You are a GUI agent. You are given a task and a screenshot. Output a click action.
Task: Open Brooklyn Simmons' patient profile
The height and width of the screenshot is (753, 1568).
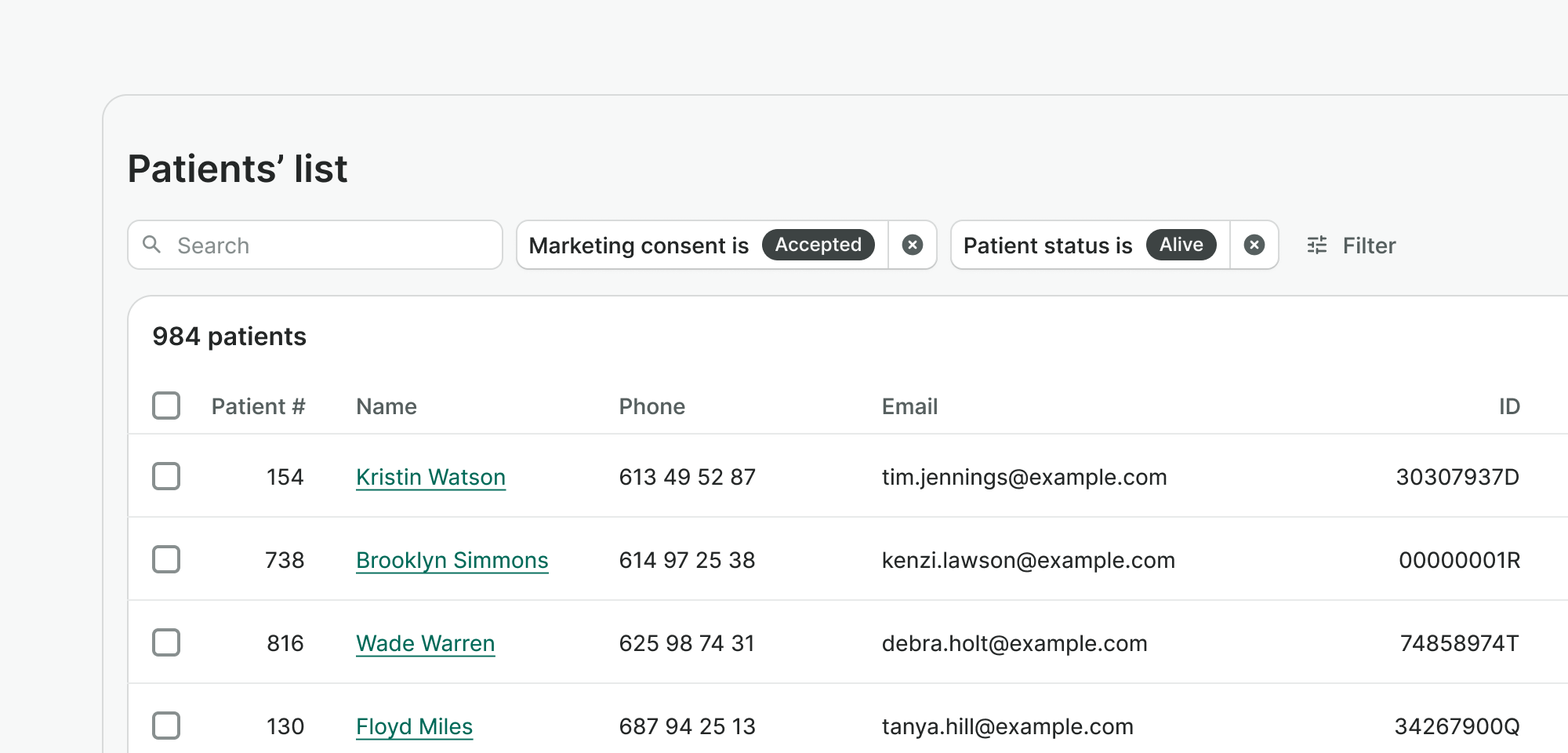(452, 560)
